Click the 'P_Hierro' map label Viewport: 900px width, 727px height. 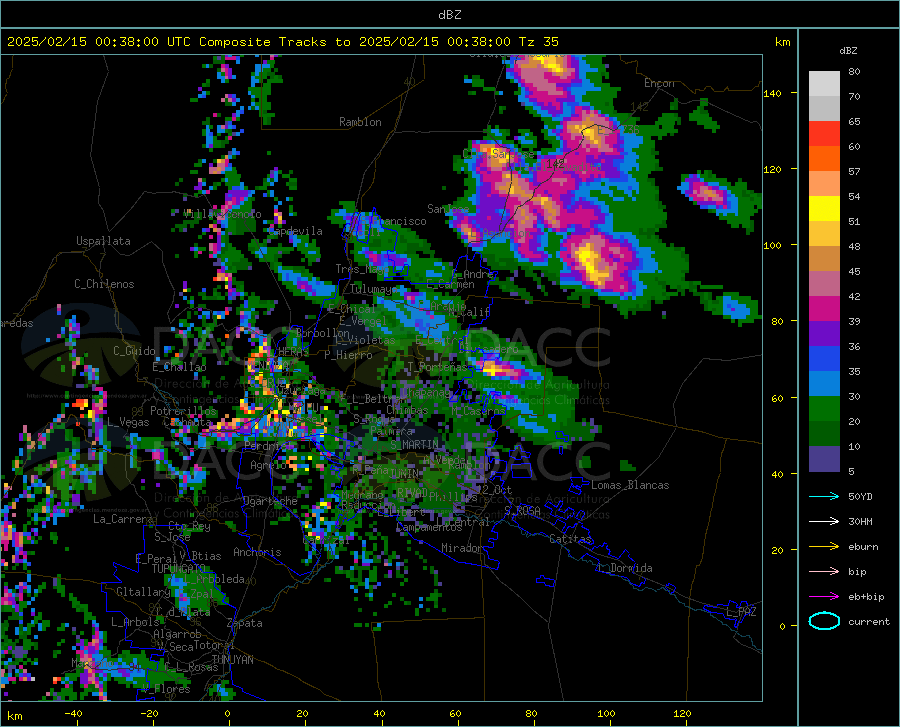coord(348,355)
